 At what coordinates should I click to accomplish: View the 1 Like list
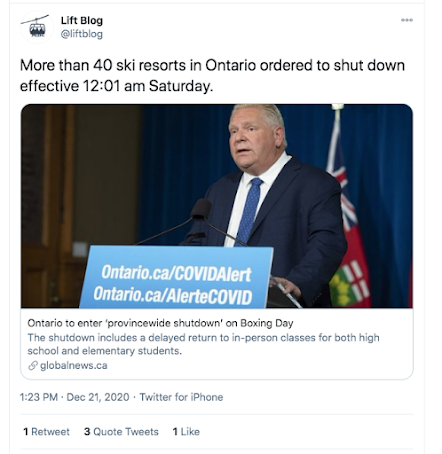click(186, 432)
